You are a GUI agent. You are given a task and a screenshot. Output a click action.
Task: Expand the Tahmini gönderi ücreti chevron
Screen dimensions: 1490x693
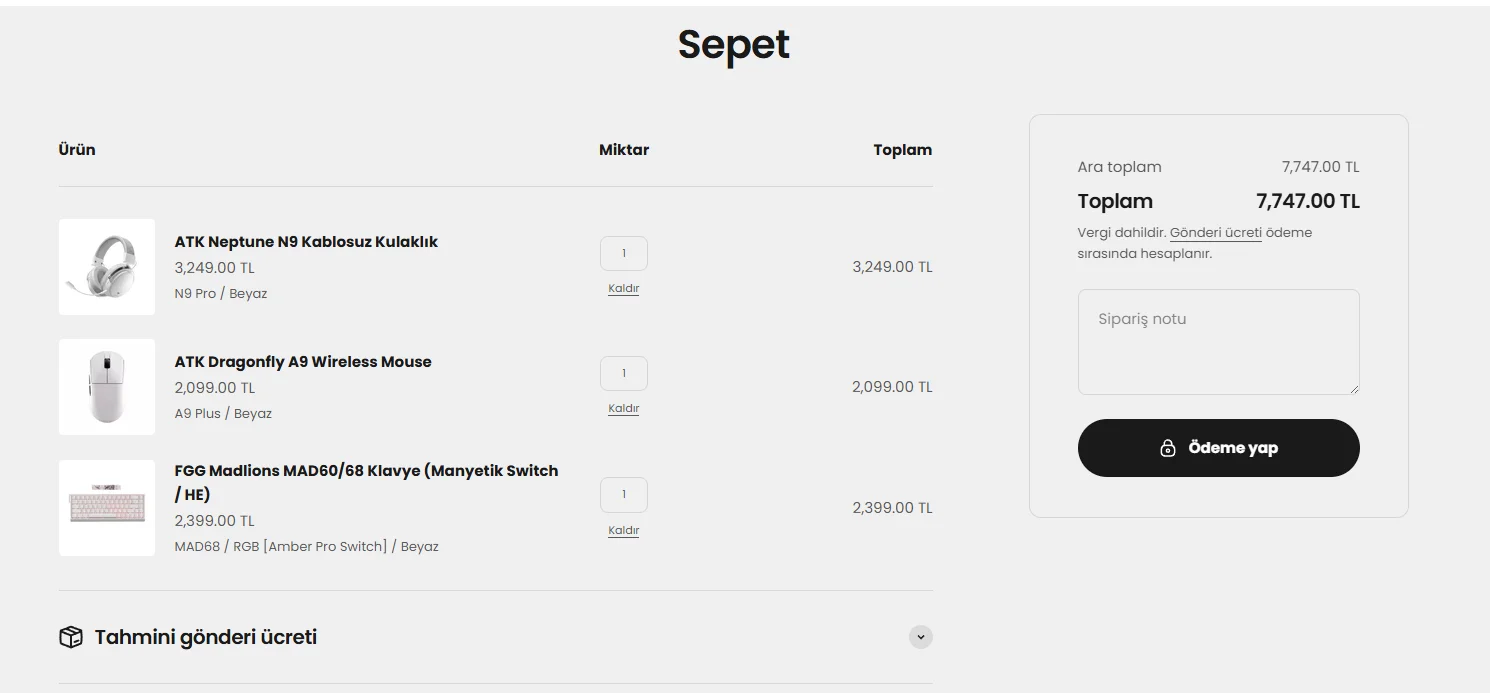pyautogui.click(x=921, y=636)
